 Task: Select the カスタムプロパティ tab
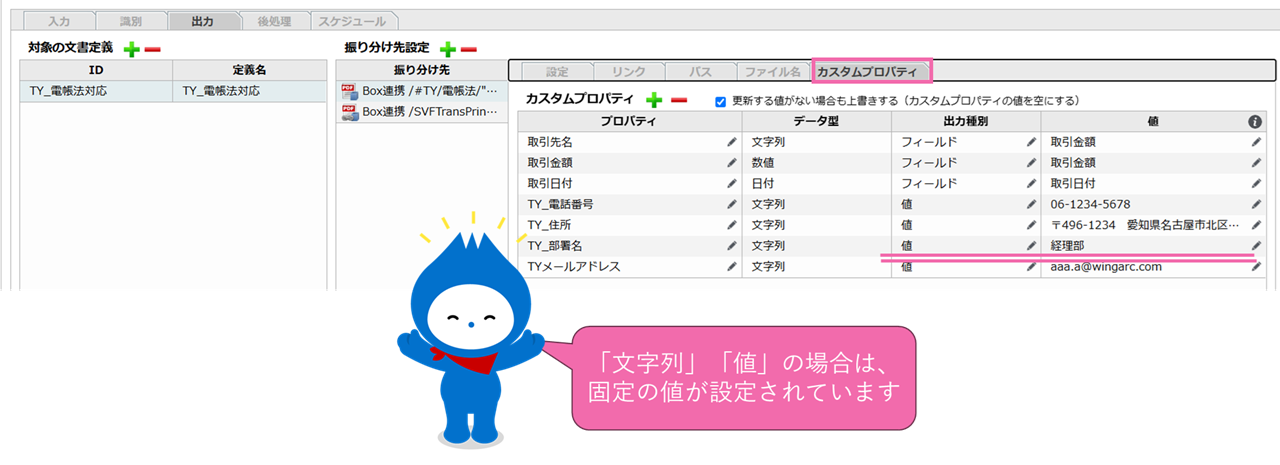click(871, 71)
